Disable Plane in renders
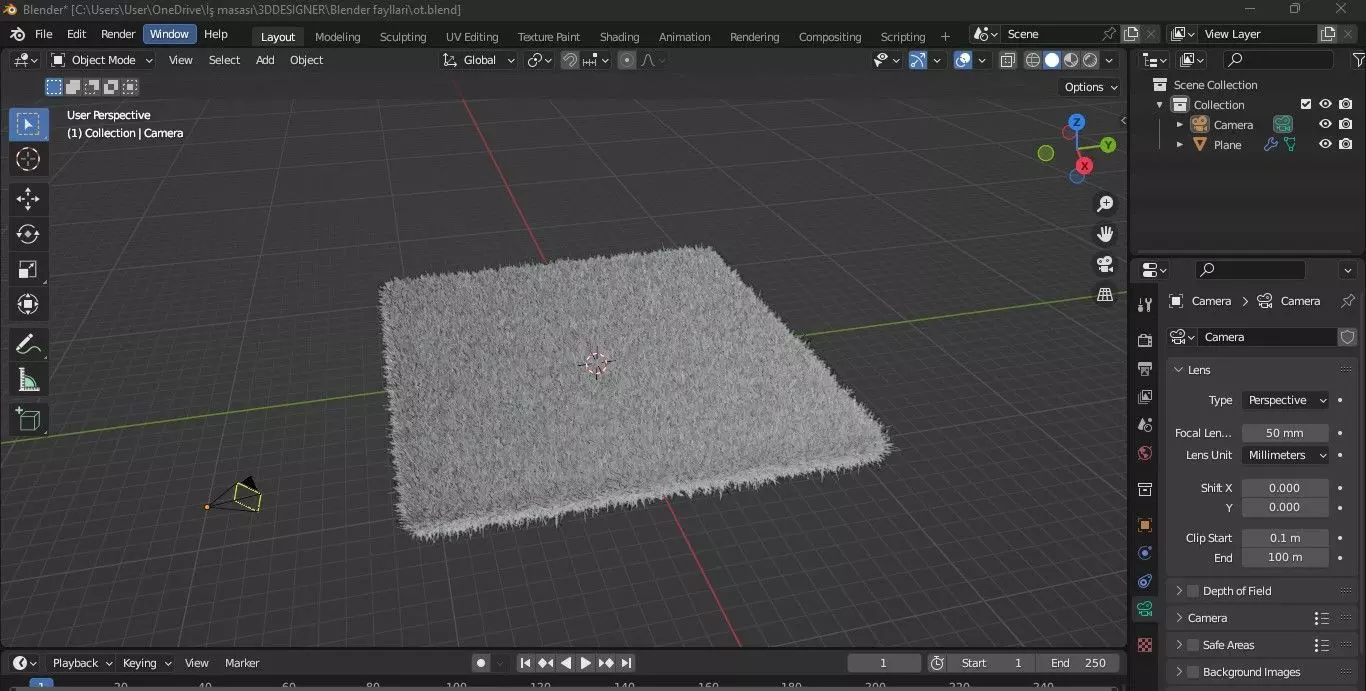Viewport: 1366px width, 691px height. click(x=1346, y=144)
